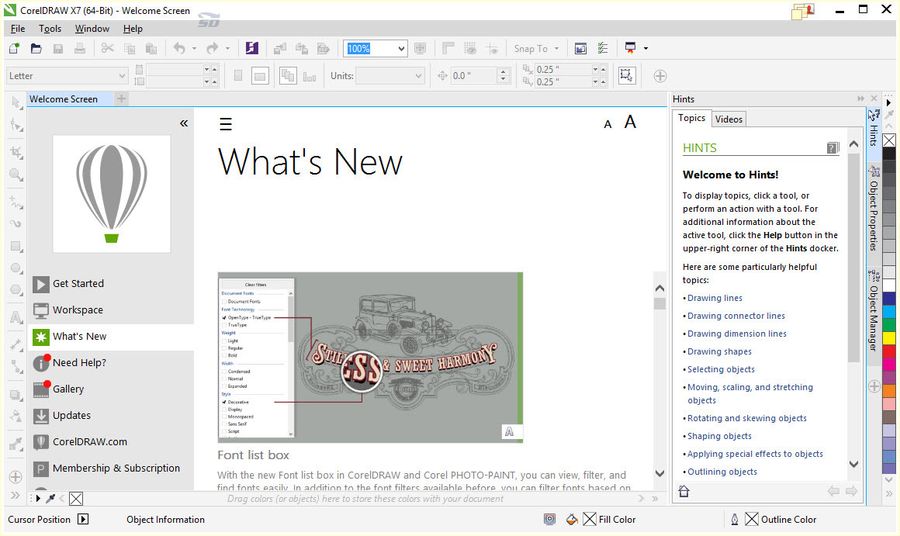
Task: Click the Hints help button icon
Action: click(833, 148)
